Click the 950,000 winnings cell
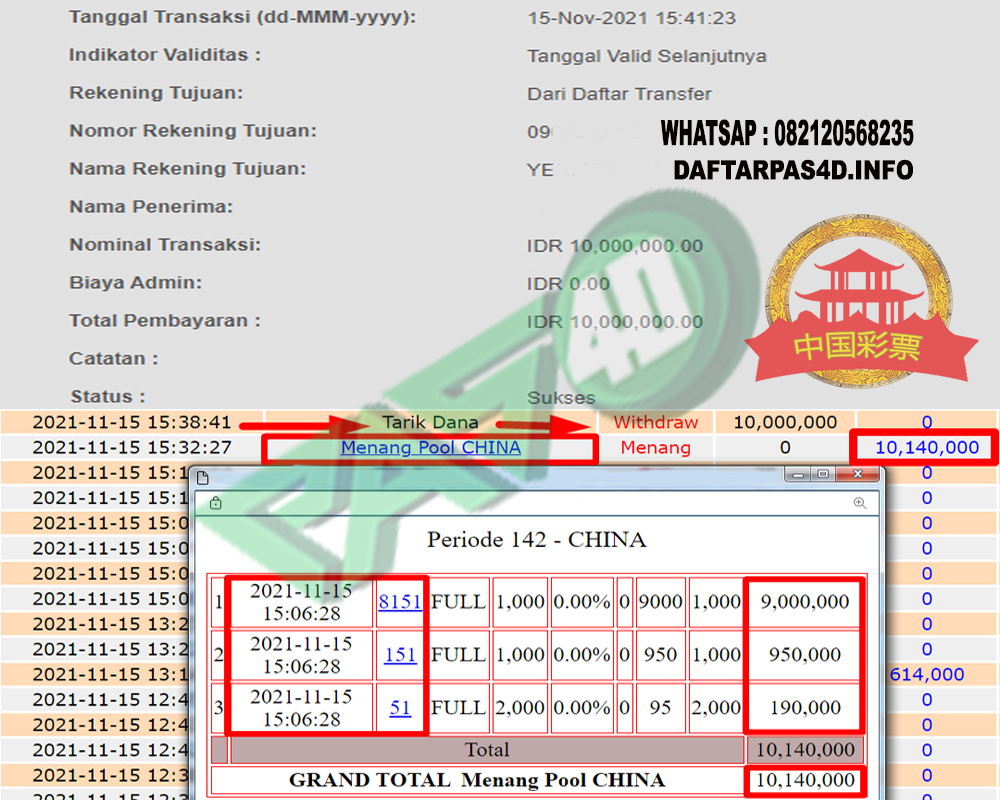The height and width of the screenshot is (800, 1000). [804, 655]
